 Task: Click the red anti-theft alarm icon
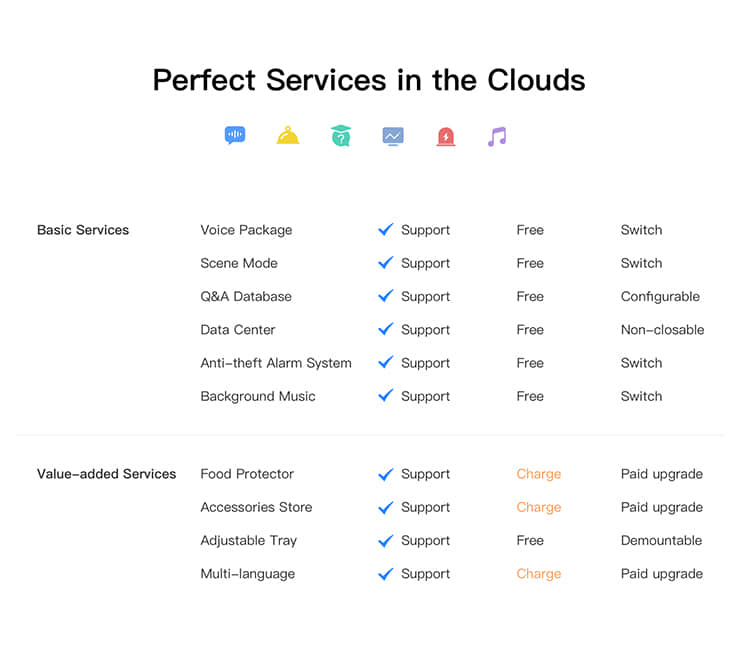(446, 136)
